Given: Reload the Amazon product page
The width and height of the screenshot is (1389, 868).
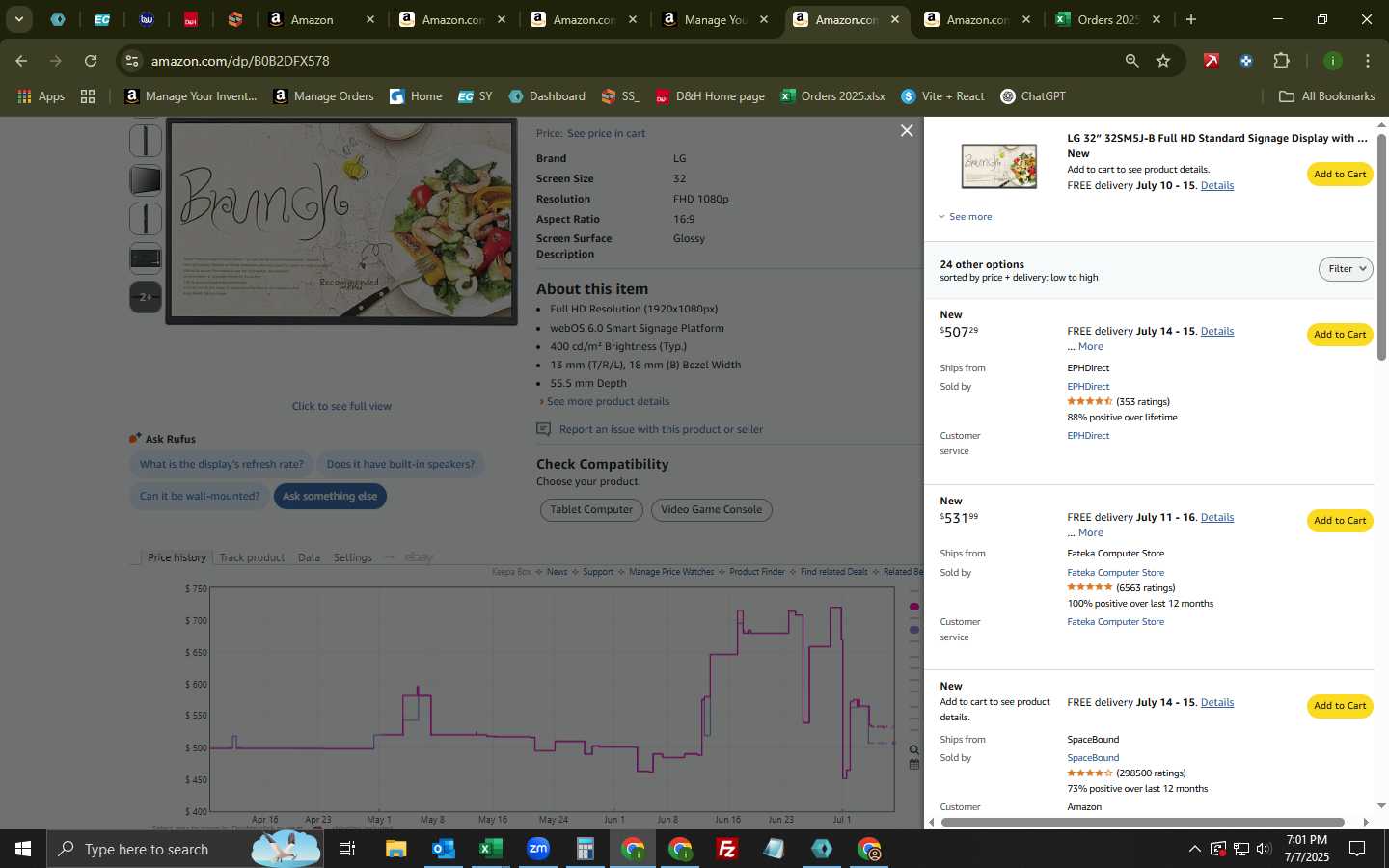Looking at the screenshot, I should point(91,61).
